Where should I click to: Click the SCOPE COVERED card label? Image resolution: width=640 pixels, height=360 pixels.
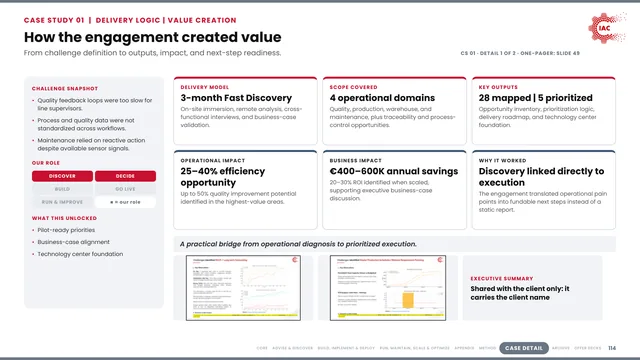coord(353,87)
